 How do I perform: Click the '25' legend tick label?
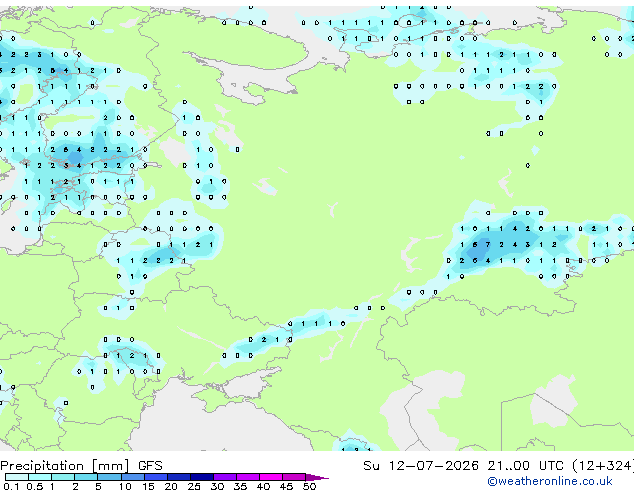tap(194, 486)
